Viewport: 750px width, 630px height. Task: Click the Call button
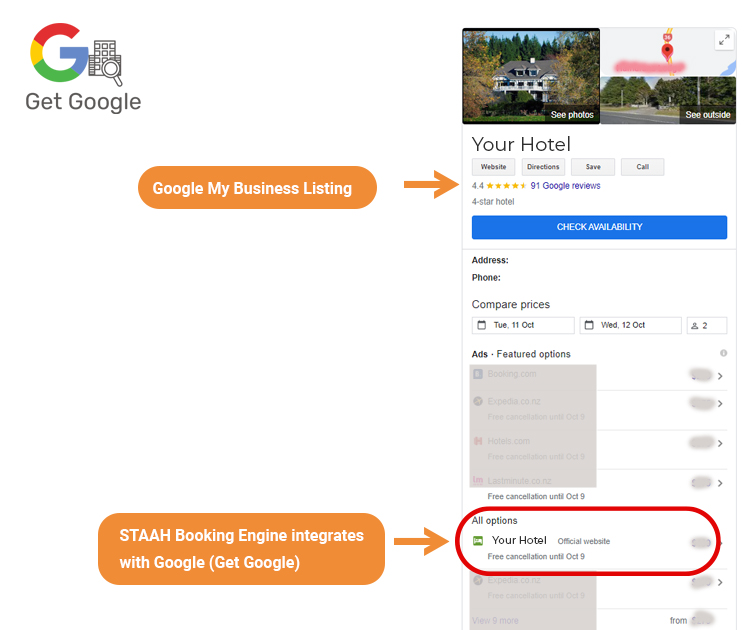pos(642,167)
